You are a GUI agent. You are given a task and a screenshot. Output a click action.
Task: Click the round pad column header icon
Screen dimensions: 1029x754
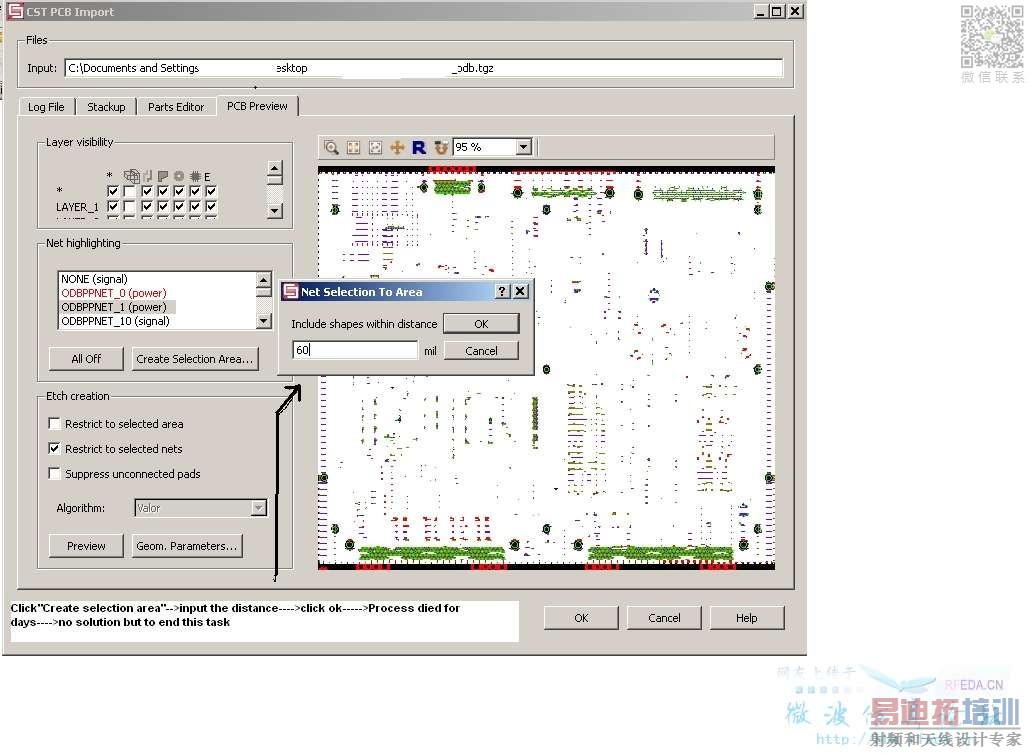click(178, 176)
